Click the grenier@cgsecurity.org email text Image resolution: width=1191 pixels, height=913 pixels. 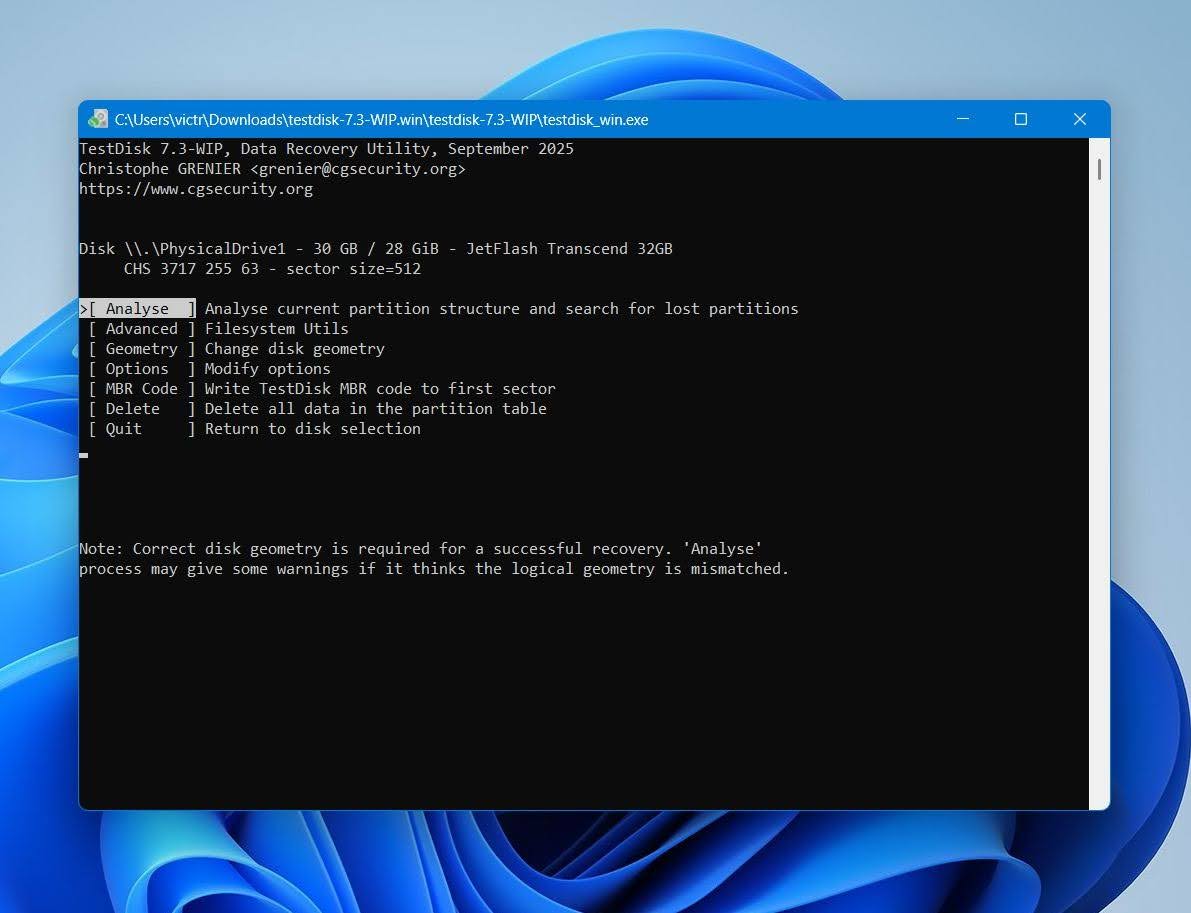click(358, 169)
